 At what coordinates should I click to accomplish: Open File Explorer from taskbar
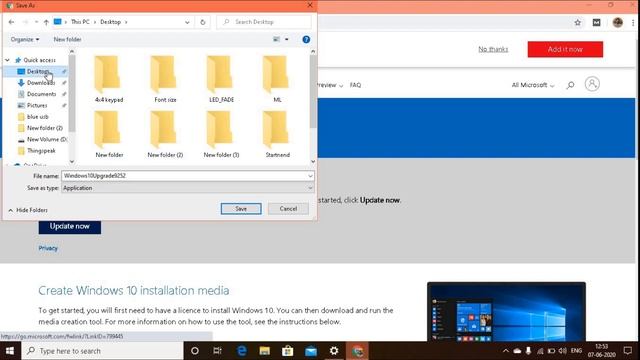pyautogui.click(x=264, y=351)
